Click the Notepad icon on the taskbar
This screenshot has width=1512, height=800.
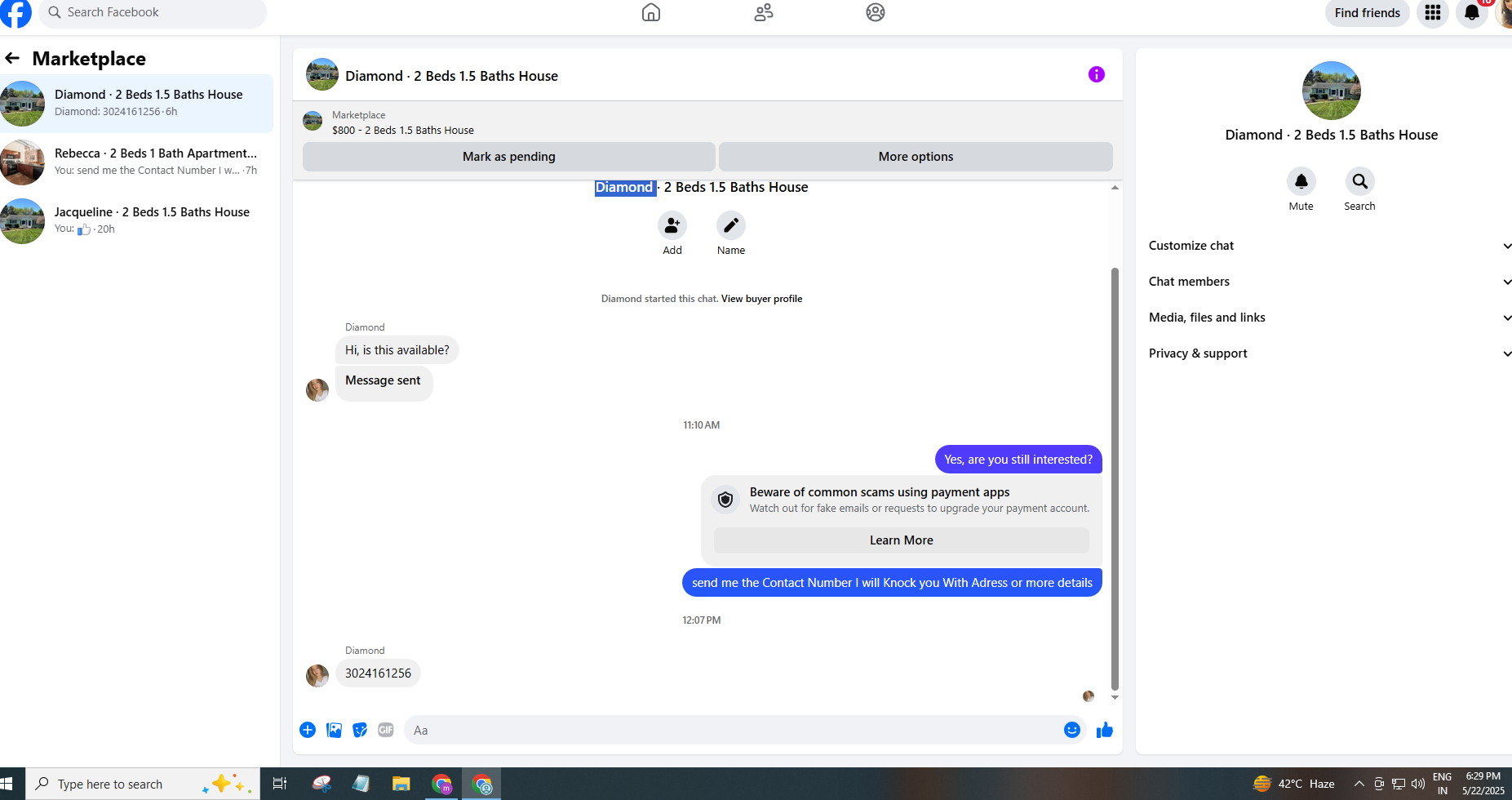point(361,784)
